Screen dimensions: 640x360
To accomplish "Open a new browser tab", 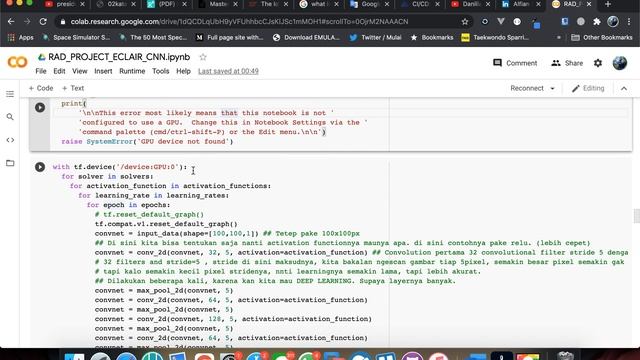I will [x=608, y=4].
